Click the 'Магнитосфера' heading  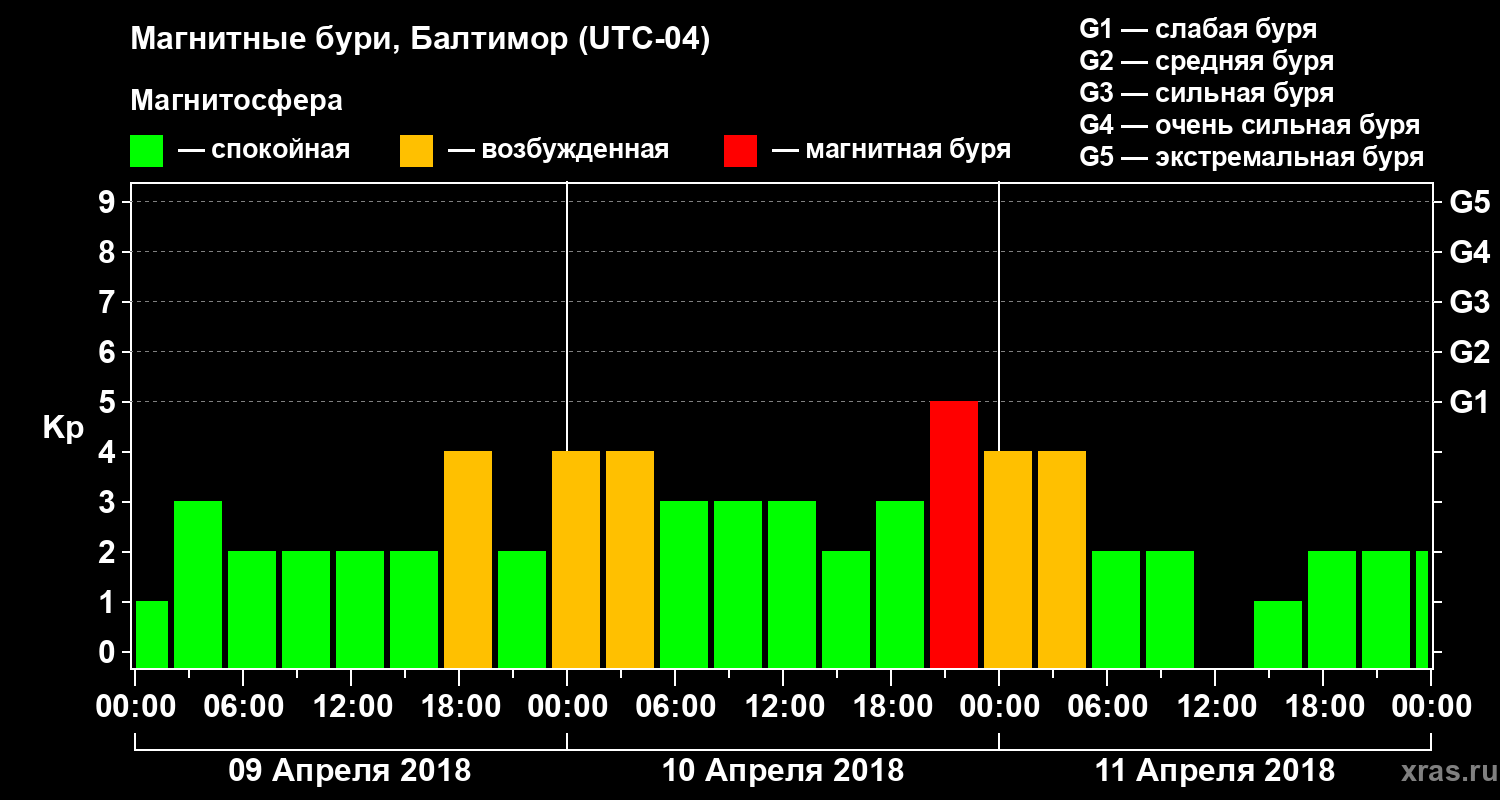[x=237, y=101]
